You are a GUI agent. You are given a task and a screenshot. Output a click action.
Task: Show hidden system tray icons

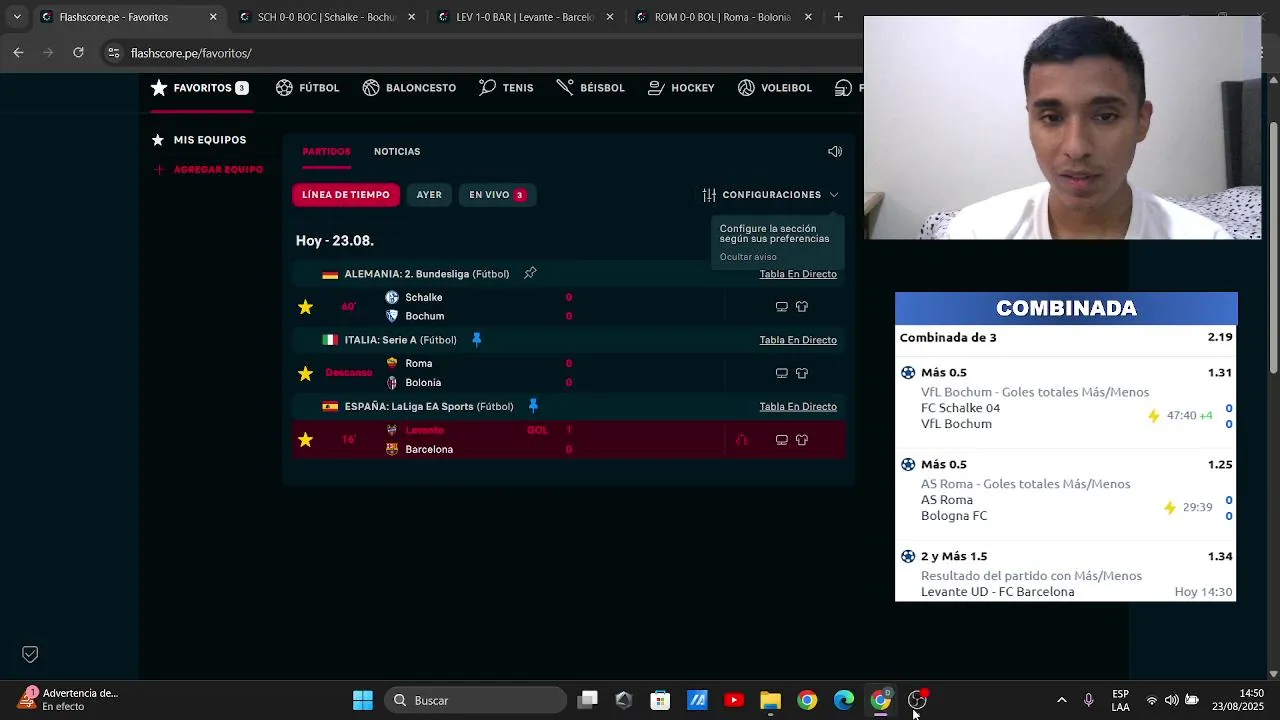1061,700
